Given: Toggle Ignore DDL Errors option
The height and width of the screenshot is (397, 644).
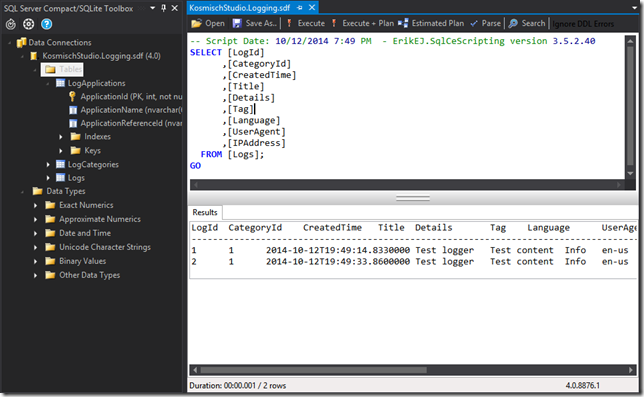Looking at the screenshot, I should pos(583,24).
